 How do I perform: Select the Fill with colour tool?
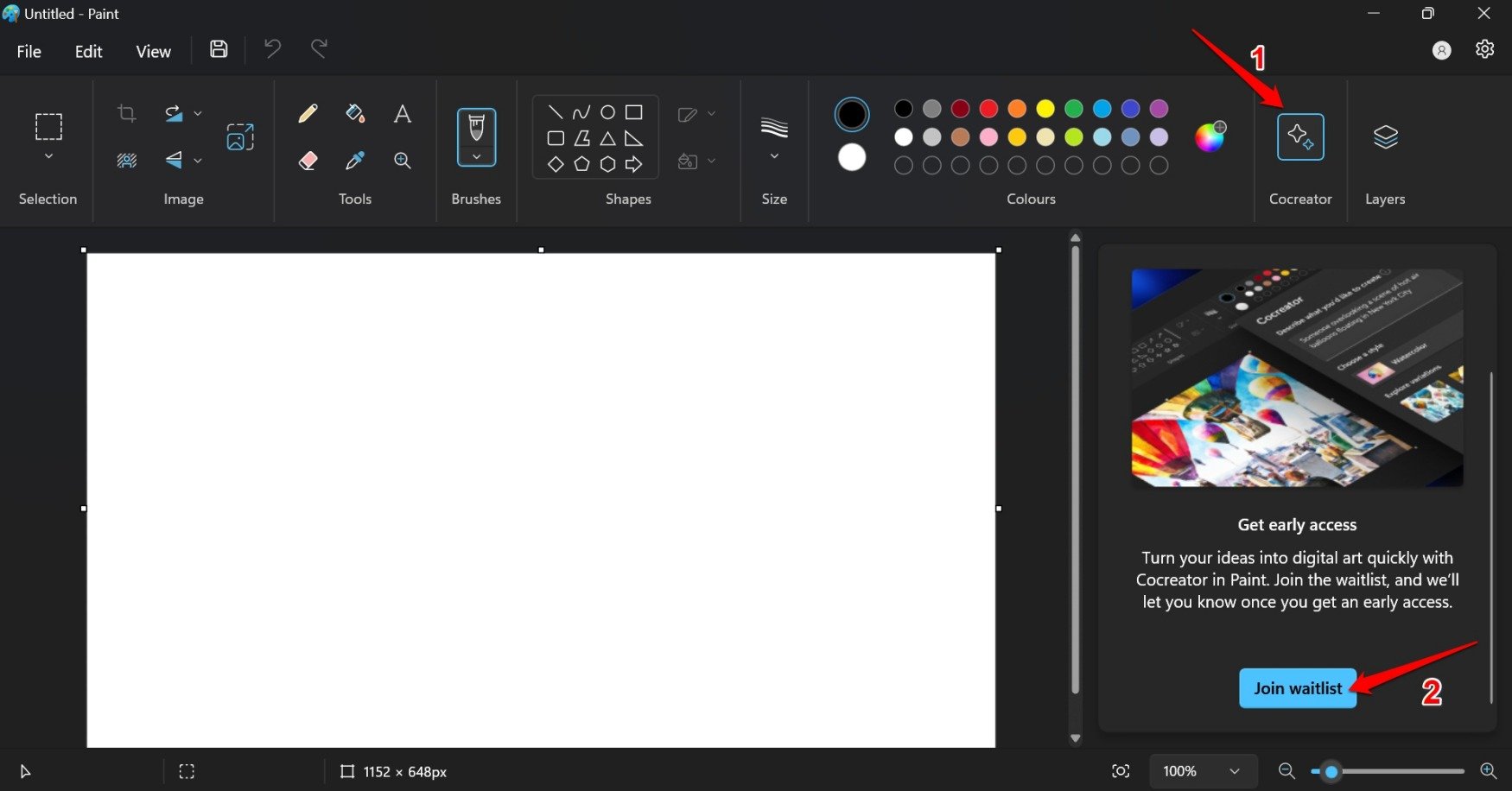pyautogui.click(x=354, y=113)
